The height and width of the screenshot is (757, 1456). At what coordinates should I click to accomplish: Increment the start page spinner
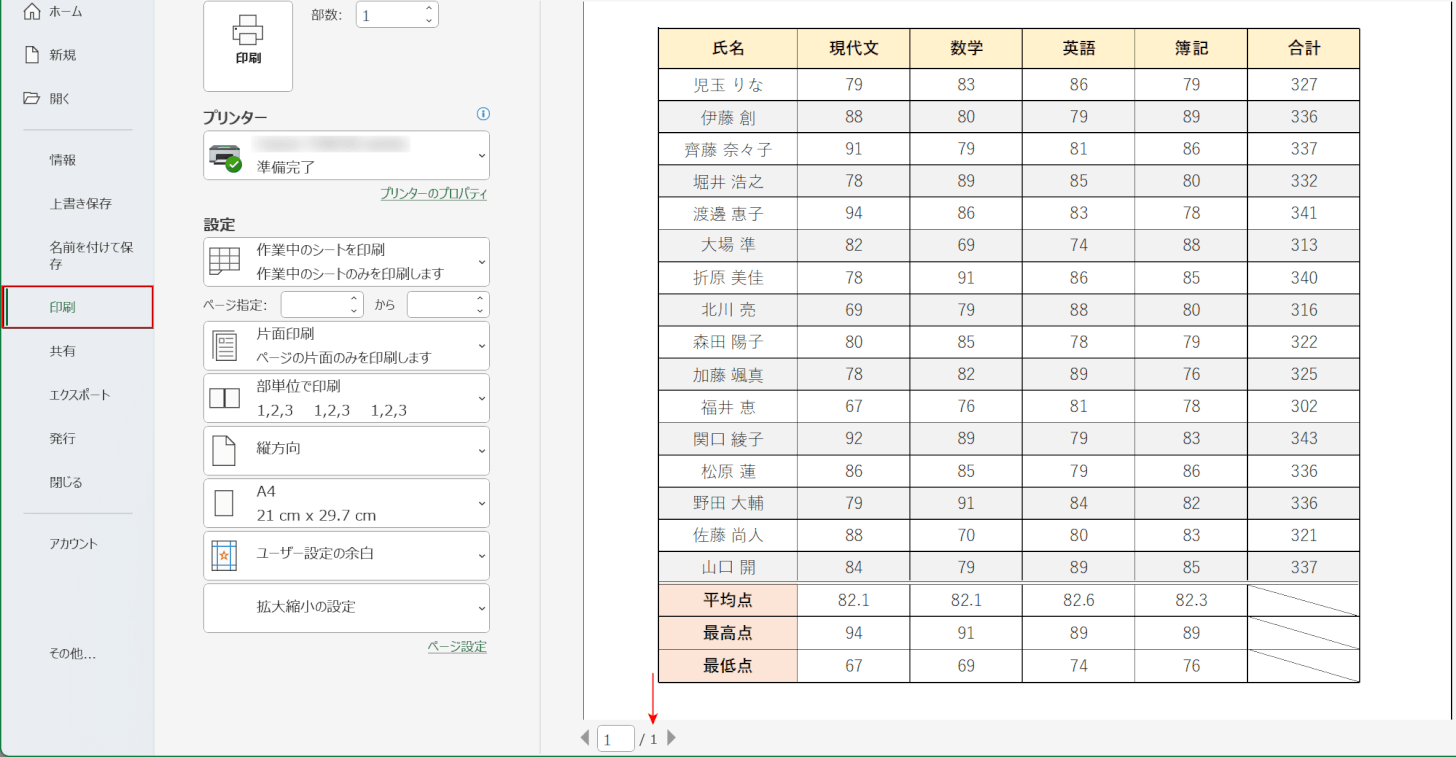tap(355, 299)
